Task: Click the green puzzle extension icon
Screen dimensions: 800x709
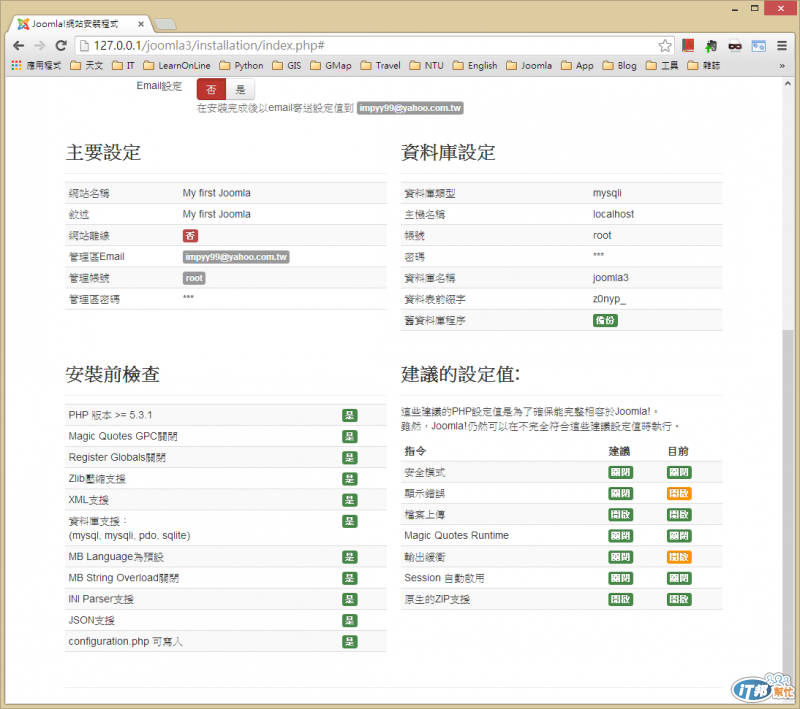Action: tap(711, 46)
